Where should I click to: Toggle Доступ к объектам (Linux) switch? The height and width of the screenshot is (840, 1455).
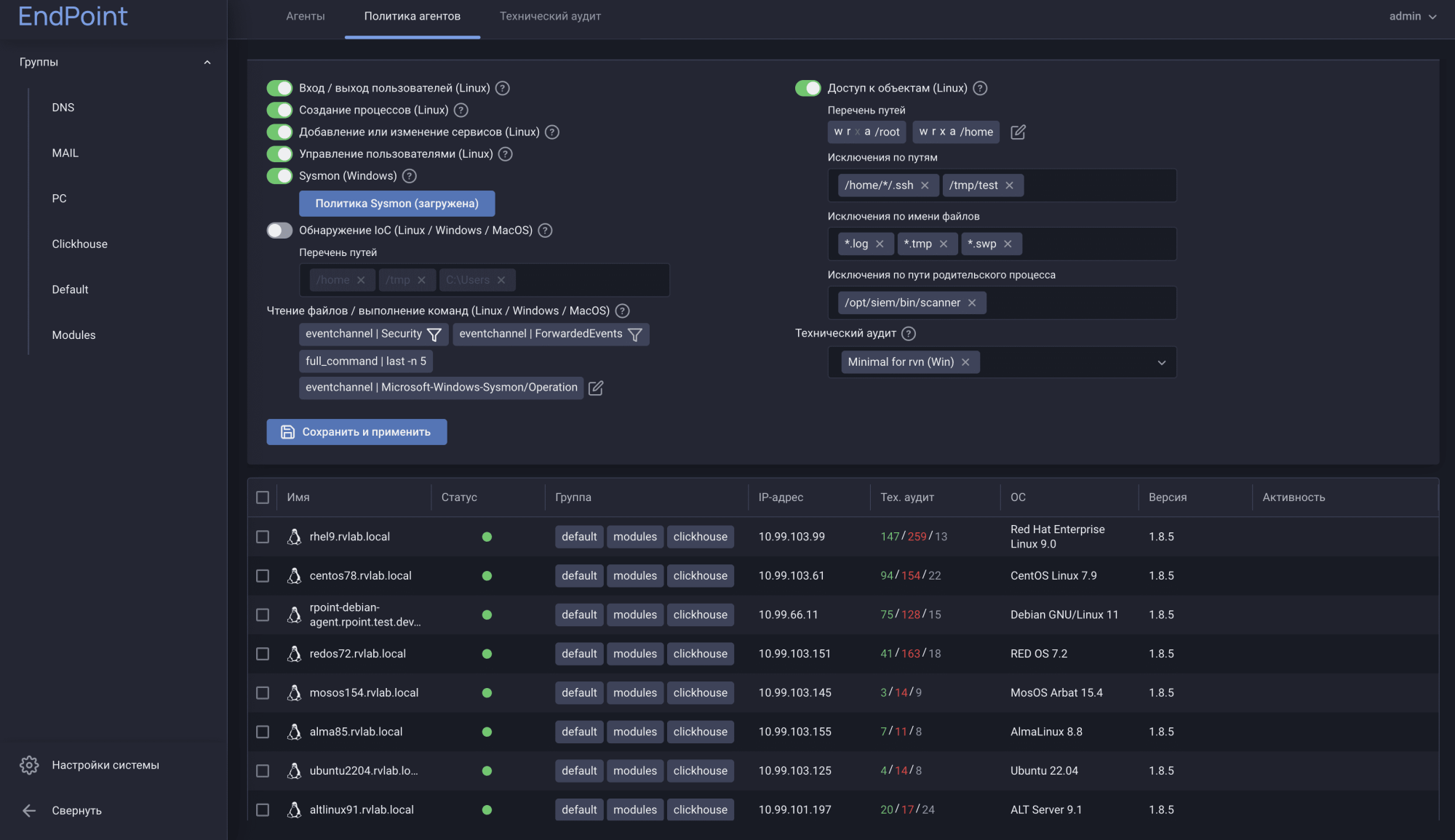pos(808,88)
